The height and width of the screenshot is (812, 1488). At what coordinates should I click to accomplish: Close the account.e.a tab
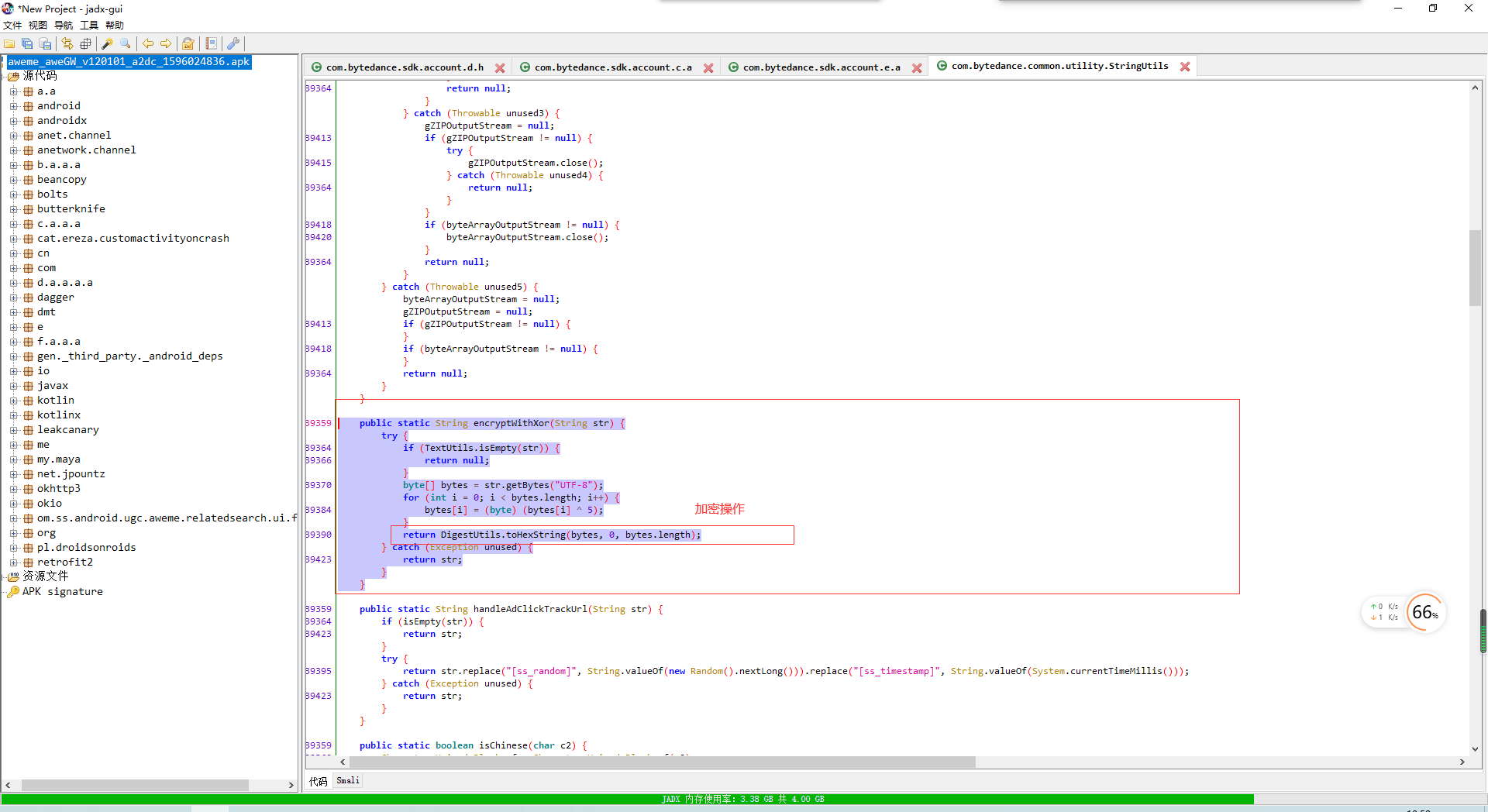pos(917,68)
